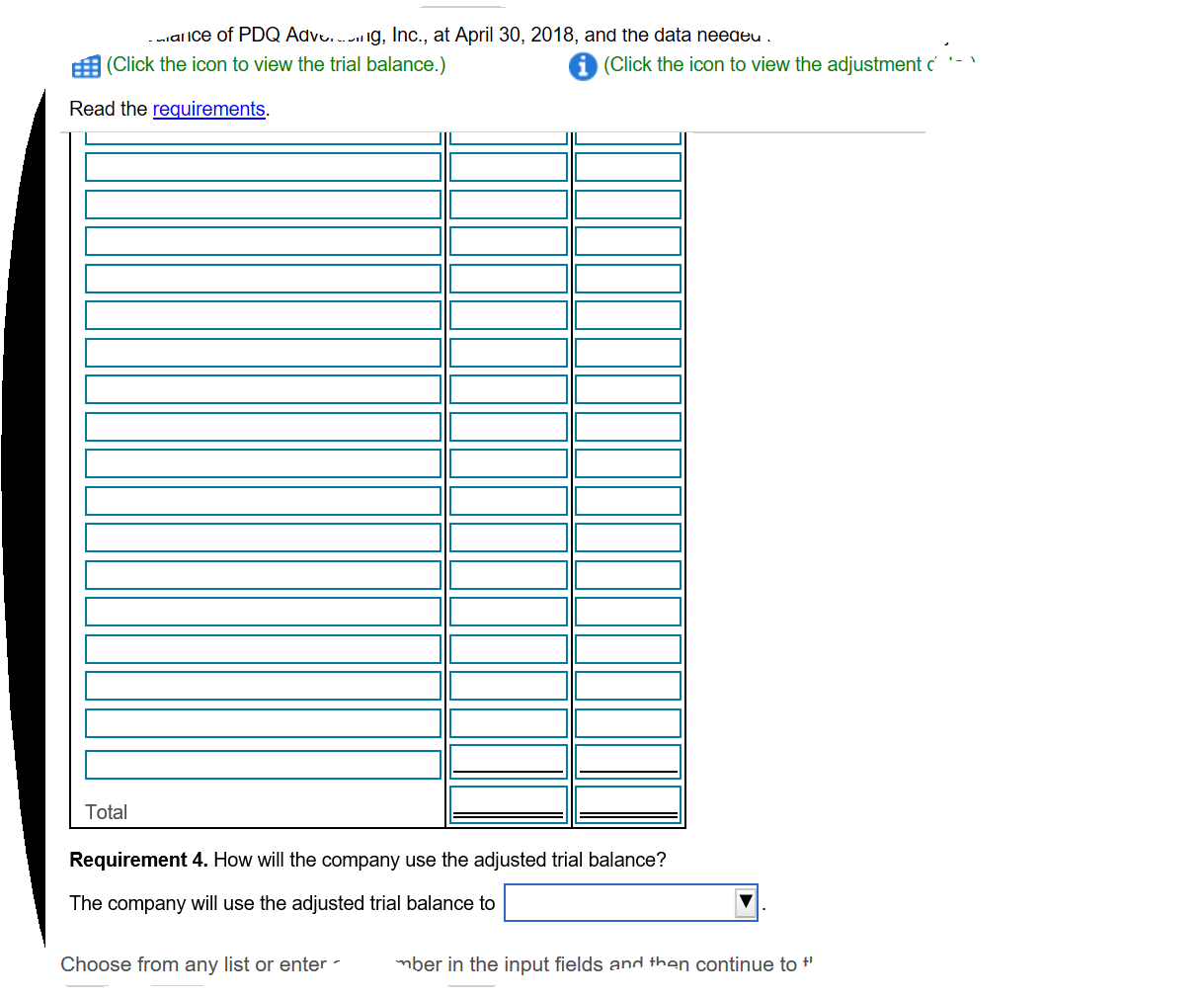Click the Total label row of the table
This screenshot has height=997, width=1204.
click(x=106, y=811)
